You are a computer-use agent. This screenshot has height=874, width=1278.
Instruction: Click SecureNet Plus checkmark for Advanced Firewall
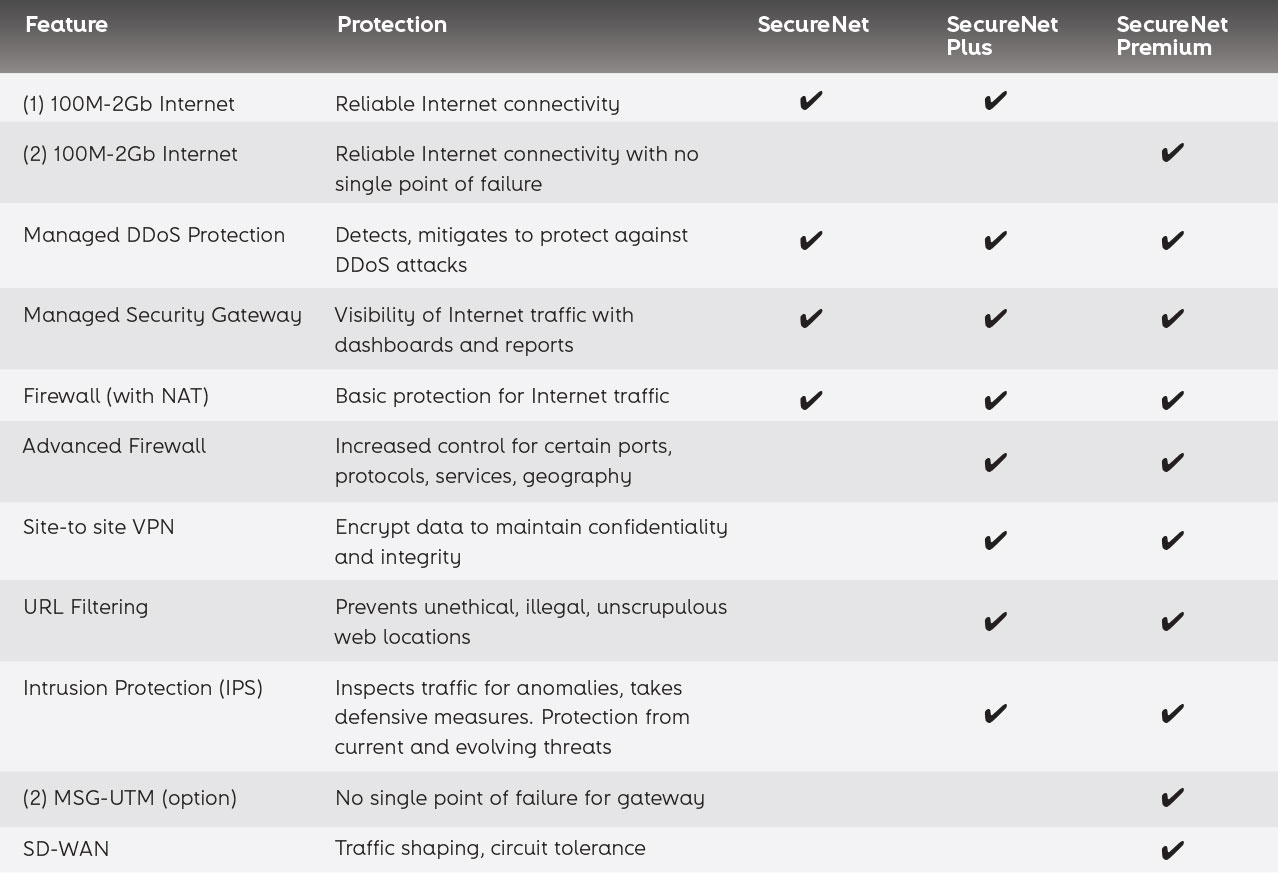(x=995, y=462)
